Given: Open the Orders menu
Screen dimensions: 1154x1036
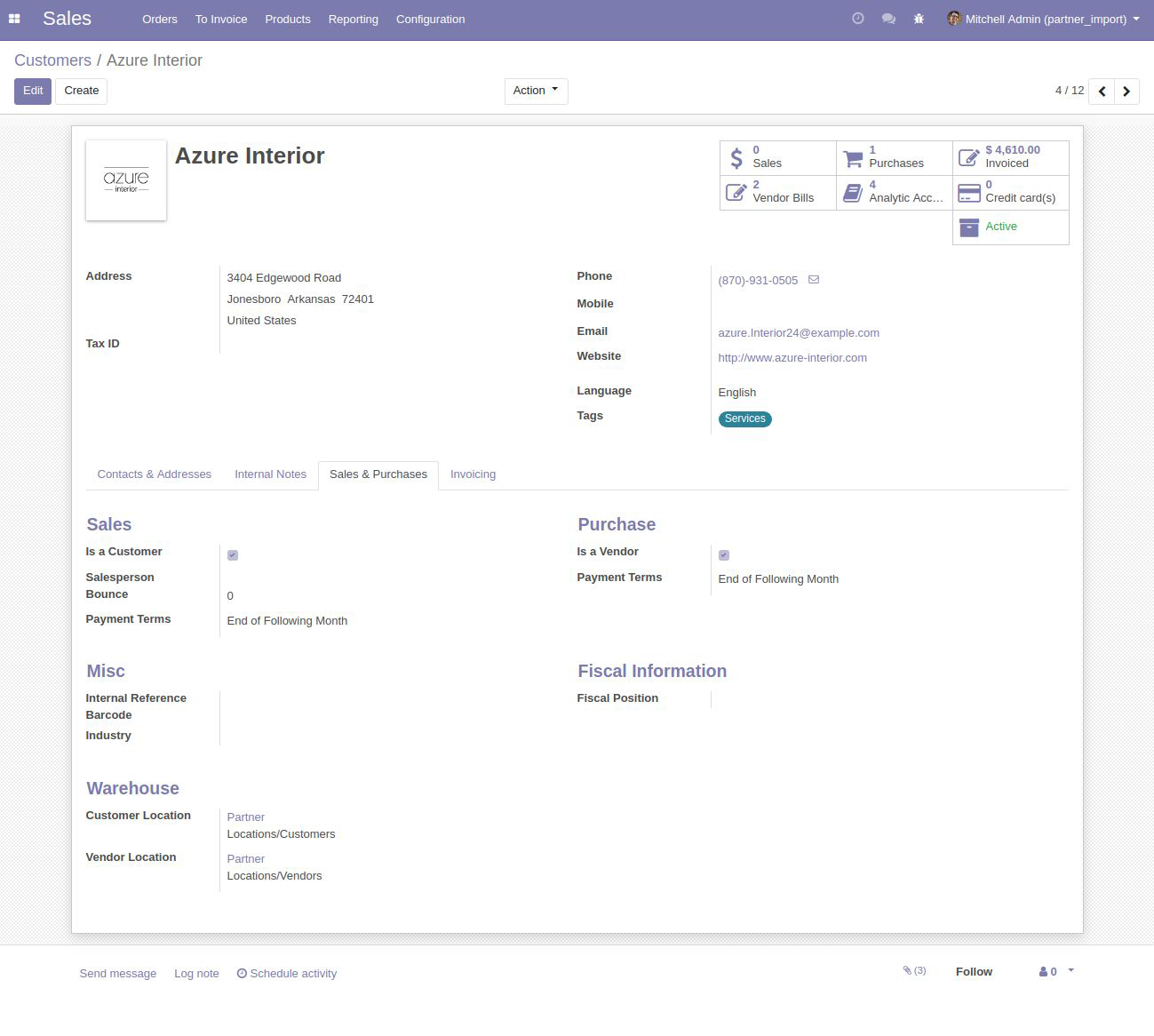Looking at the screenshot, I should coord(160,19).
